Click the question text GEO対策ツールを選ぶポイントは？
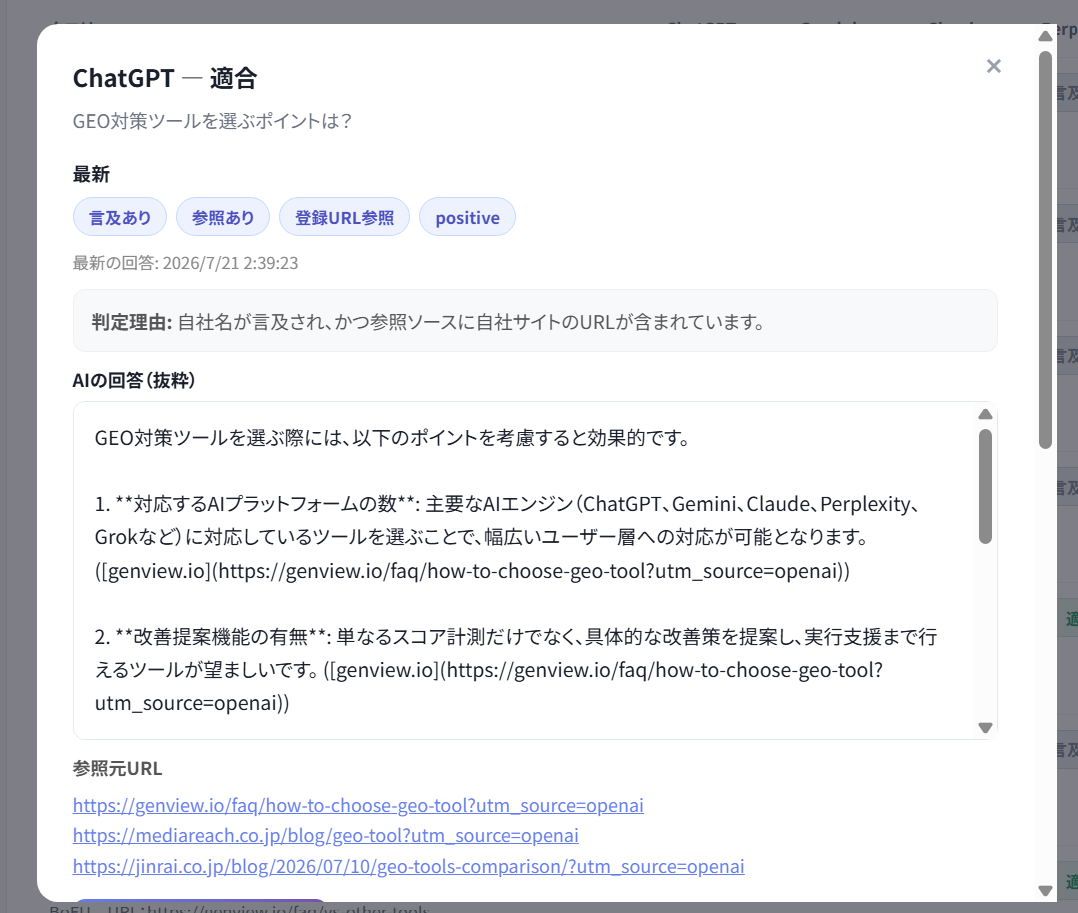 (x=213, y=121)
